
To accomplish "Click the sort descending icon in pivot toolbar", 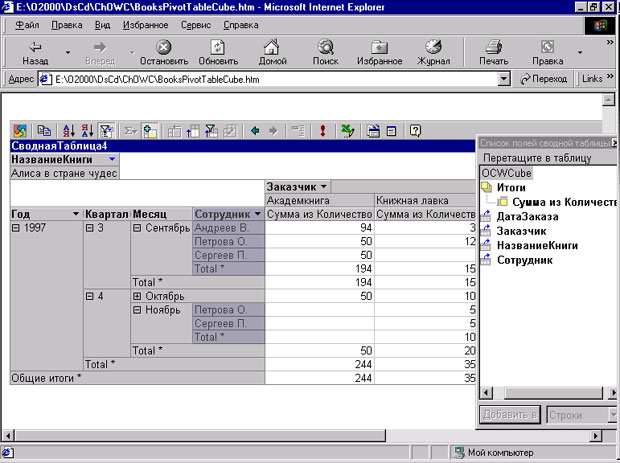I will [x=86, y=130].
